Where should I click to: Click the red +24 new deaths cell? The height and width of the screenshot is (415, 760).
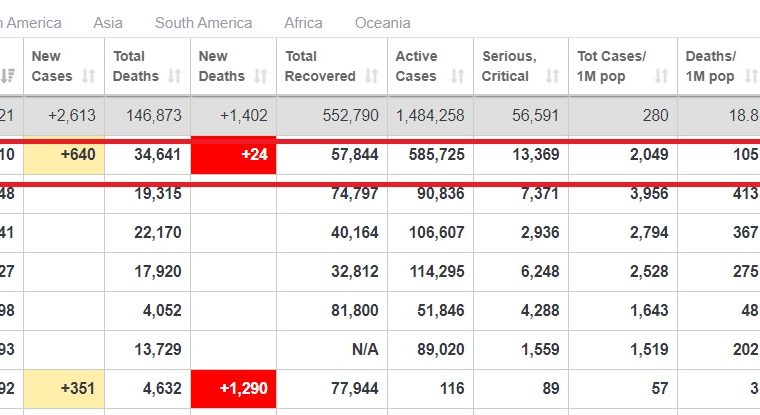[234, 155]
